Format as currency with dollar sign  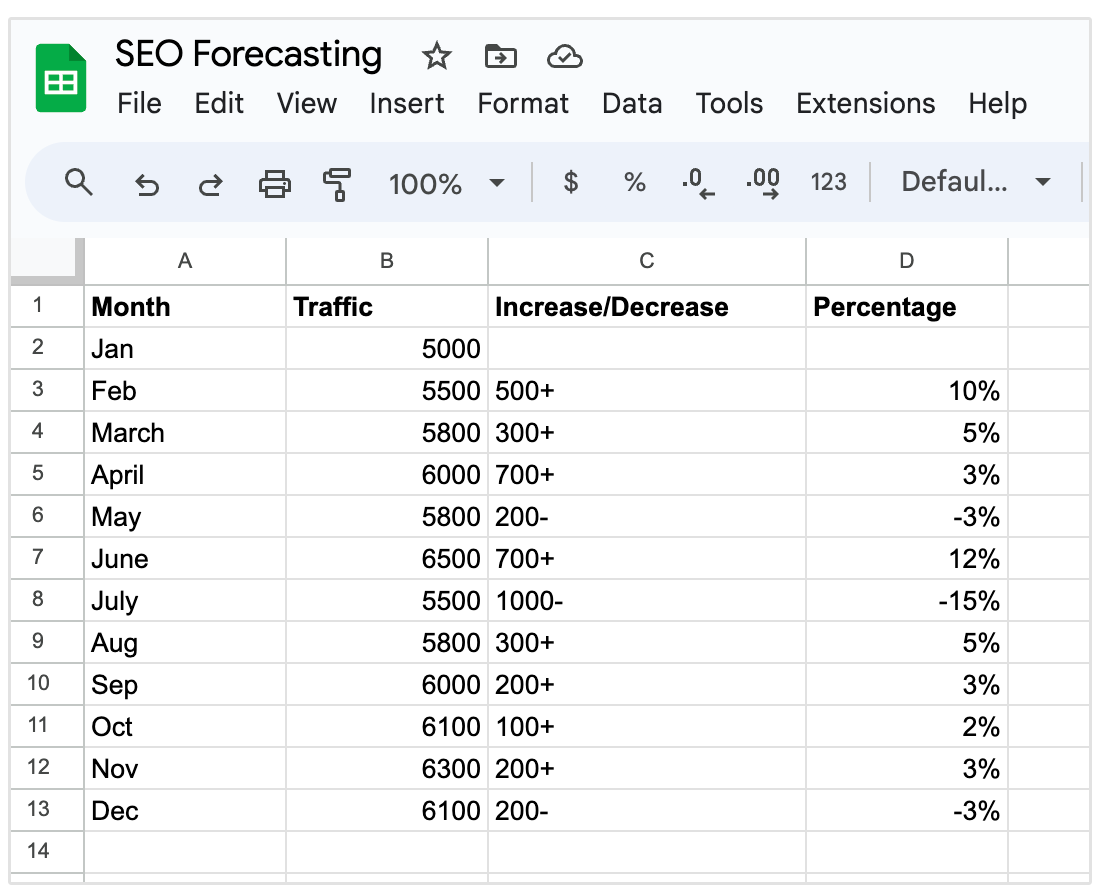(x=570, y=182)
